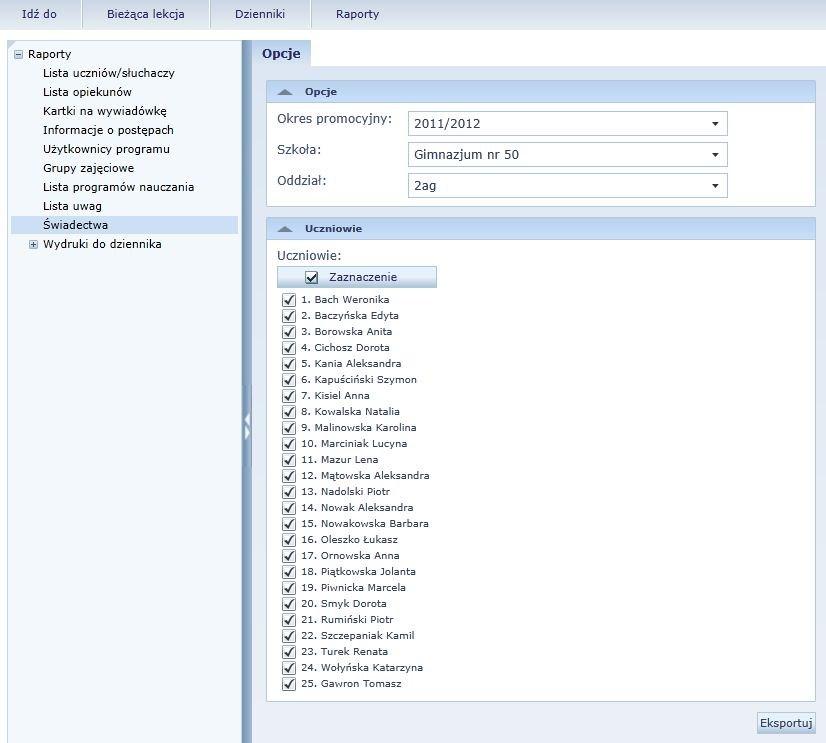Viewport: 826px width, 743px height.
Task: Uncheck student 17. Ornowska Anna
Action: tap(289, 556)
